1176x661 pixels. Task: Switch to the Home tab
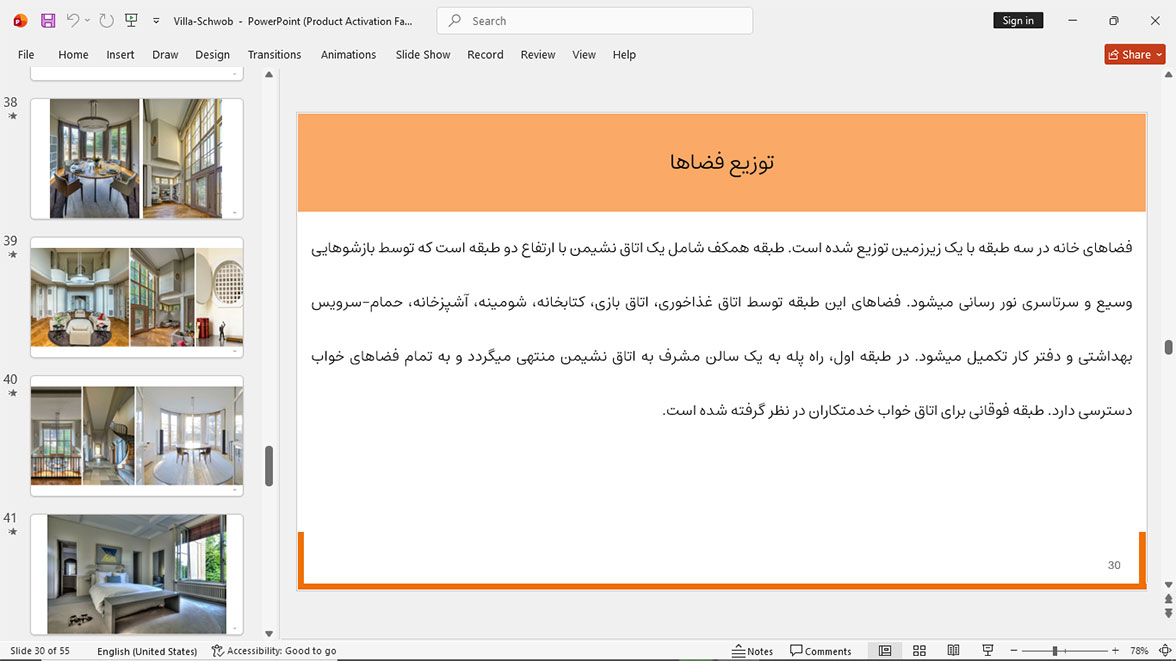[74, 55]
